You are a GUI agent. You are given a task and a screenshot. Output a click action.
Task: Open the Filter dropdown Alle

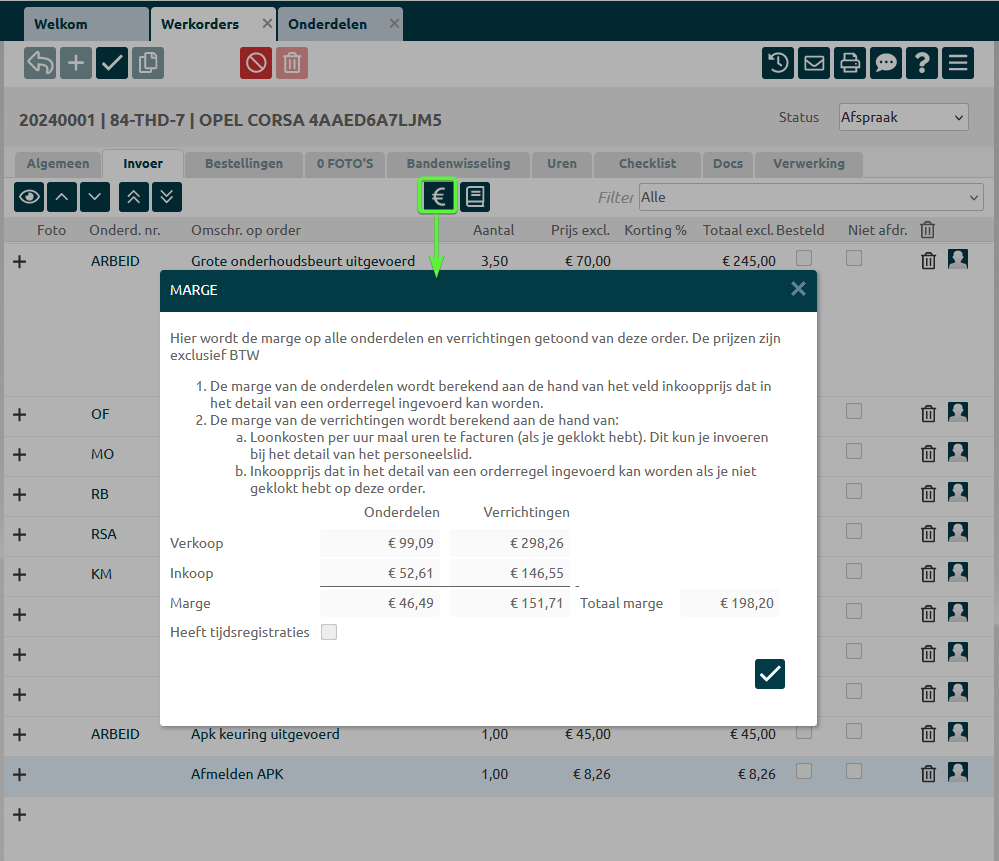(x=810, y=197)
